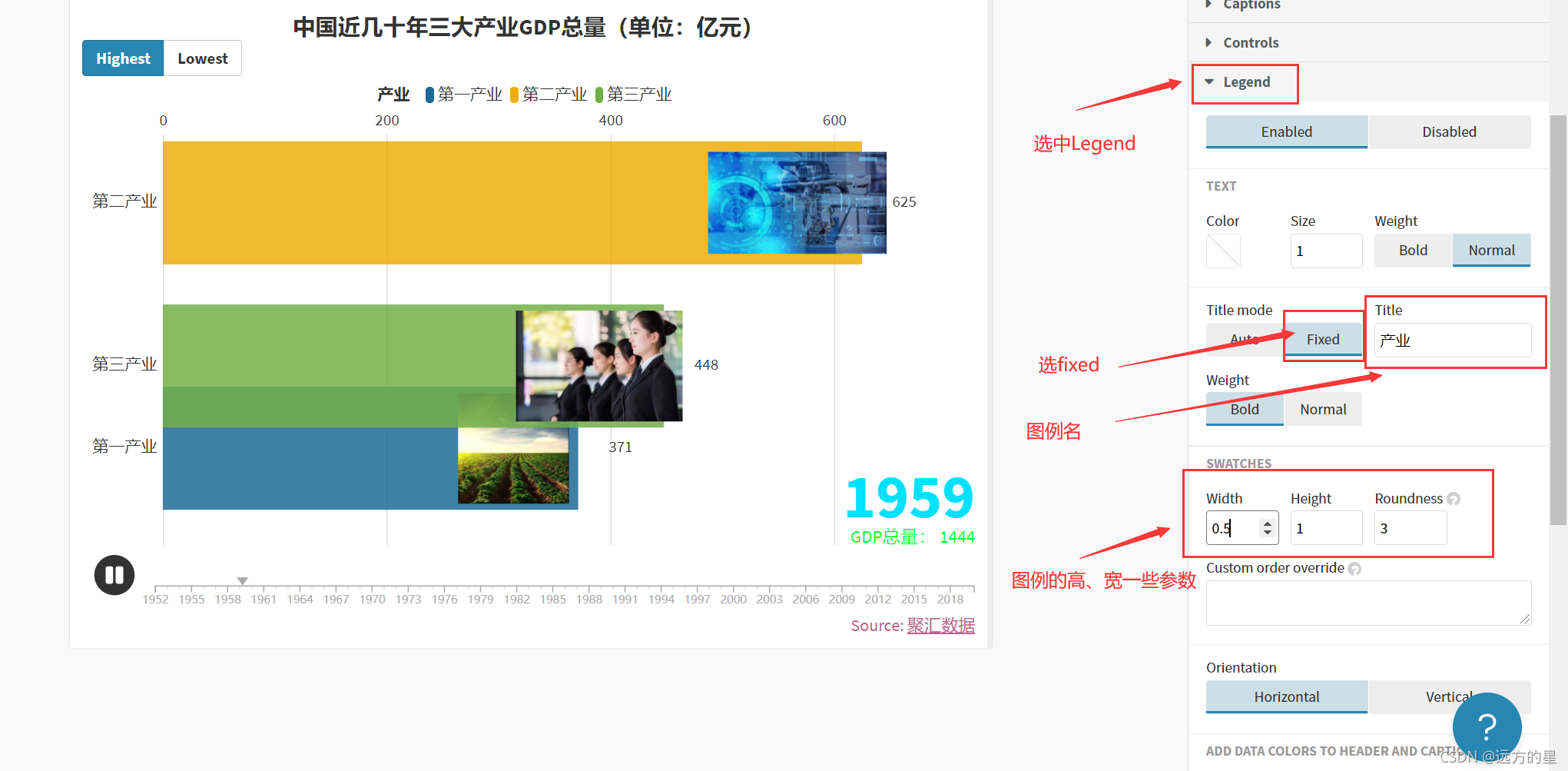
Task: Pause the bar chart race animation
Action: click(114, 575)
